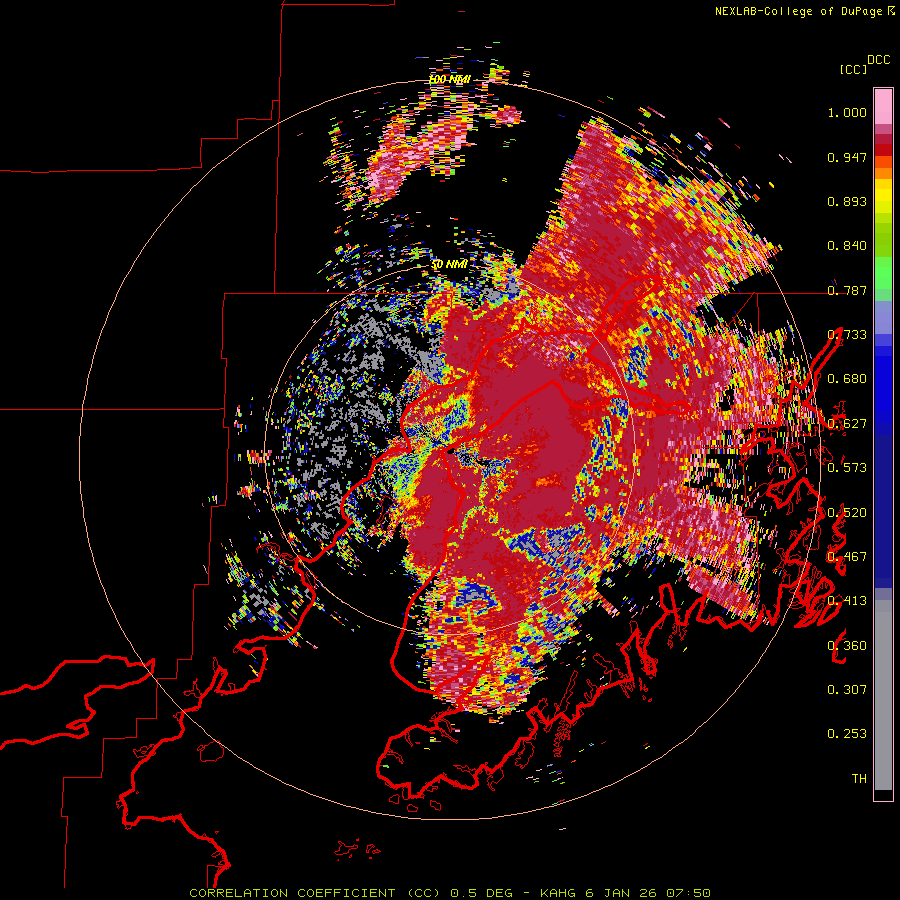Click the DCC product label
This screenshot has height=900, width=900.
(x=879, y=60)
